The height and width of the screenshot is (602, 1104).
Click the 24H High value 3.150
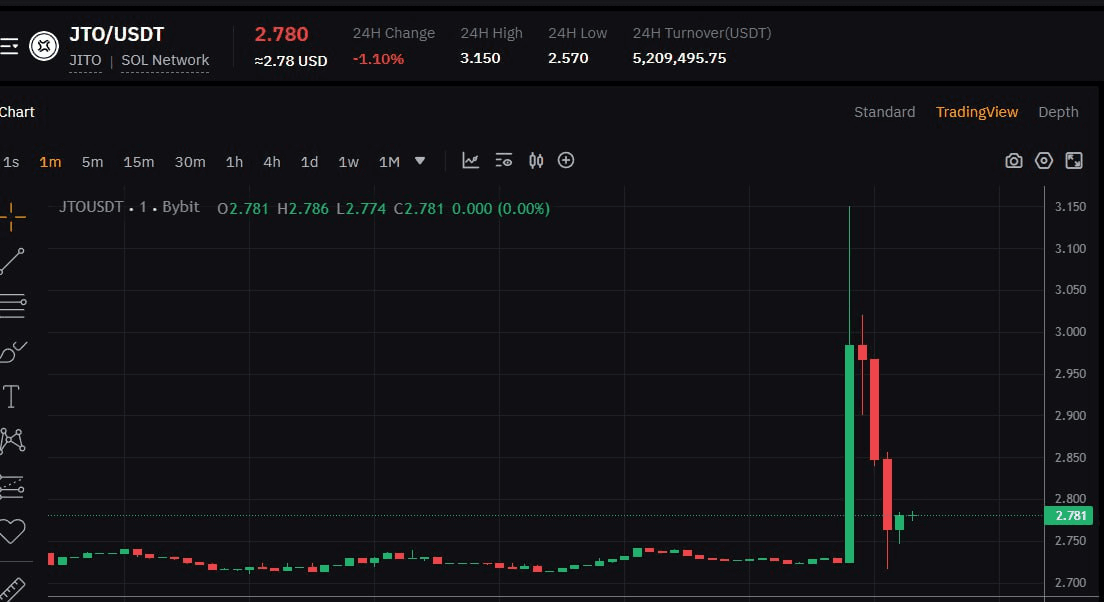click(480, 58)
